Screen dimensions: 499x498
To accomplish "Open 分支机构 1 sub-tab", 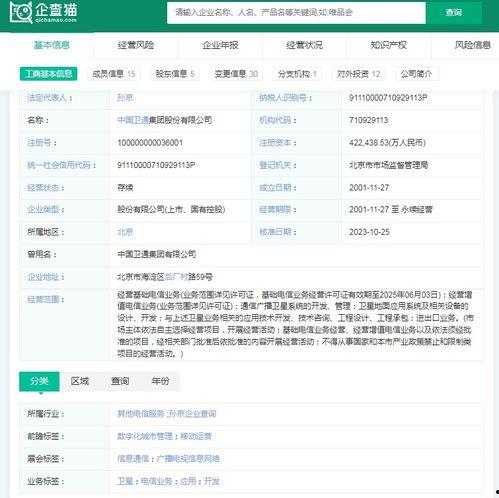I will click(297, 74).
